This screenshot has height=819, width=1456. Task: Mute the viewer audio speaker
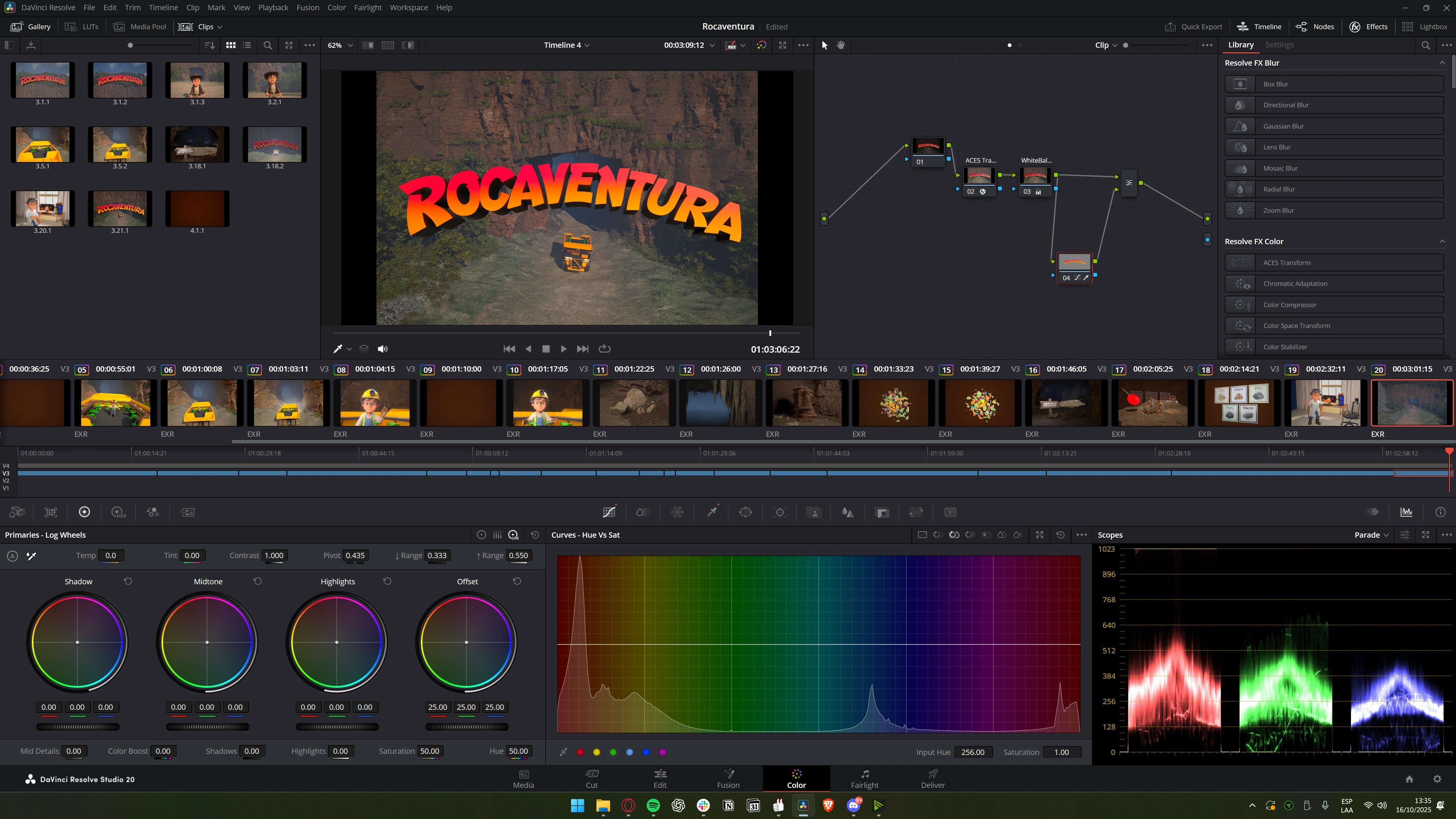[x=383, y=349]
